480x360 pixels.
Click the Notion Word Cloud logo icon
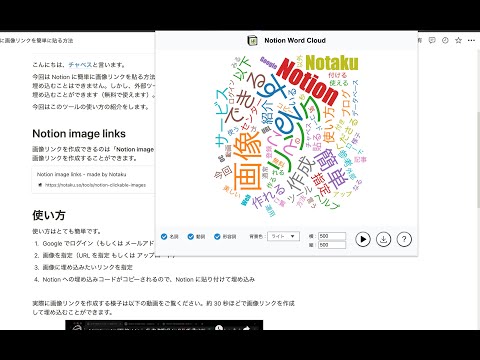(x=252, y=41)
